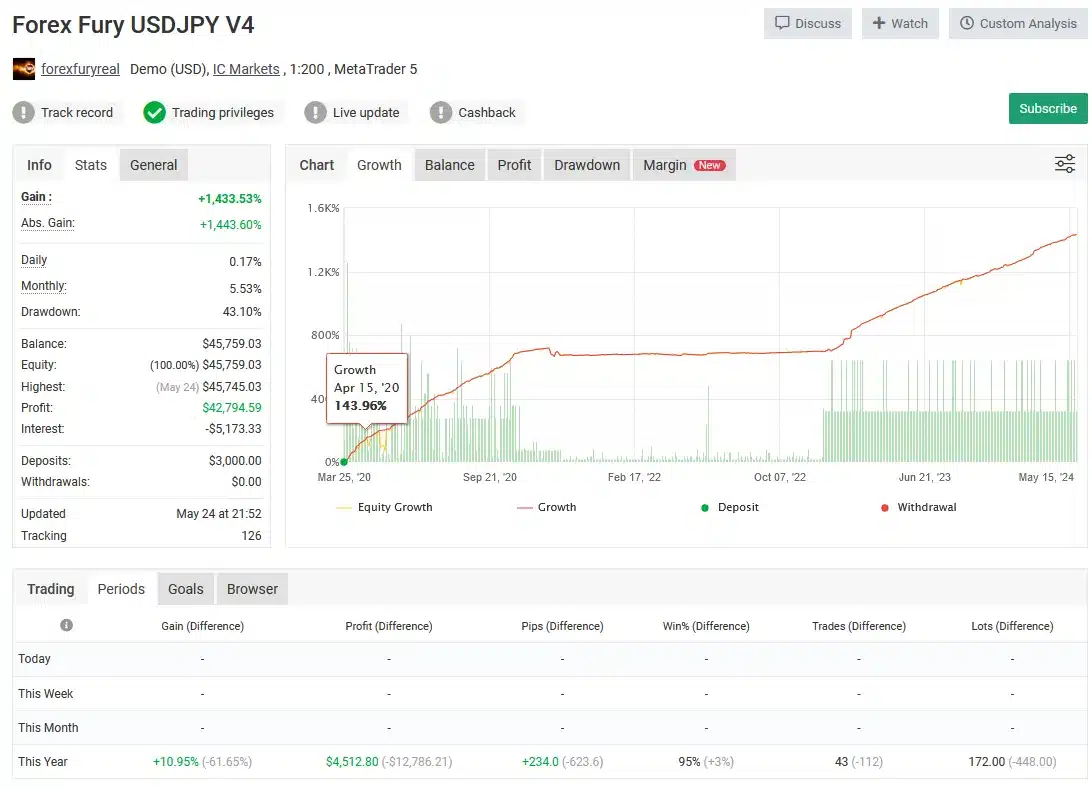Click the forexfuryreal avatar image
Viewport: 1092px width, 790px height.
[x=24, y=69]
